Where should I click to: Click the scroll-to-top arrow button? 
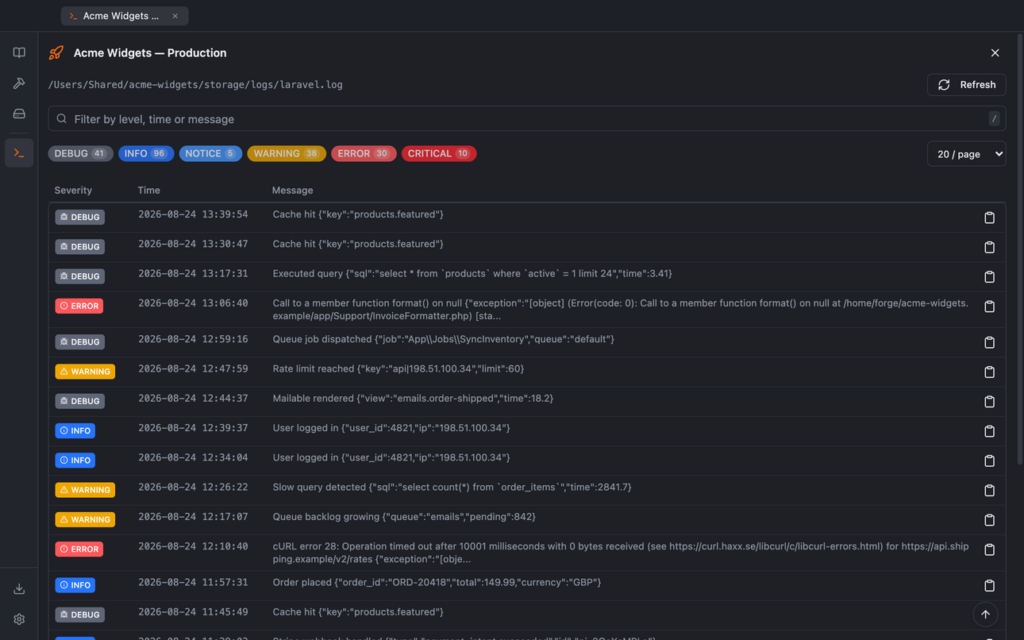(x=985, y=614)
